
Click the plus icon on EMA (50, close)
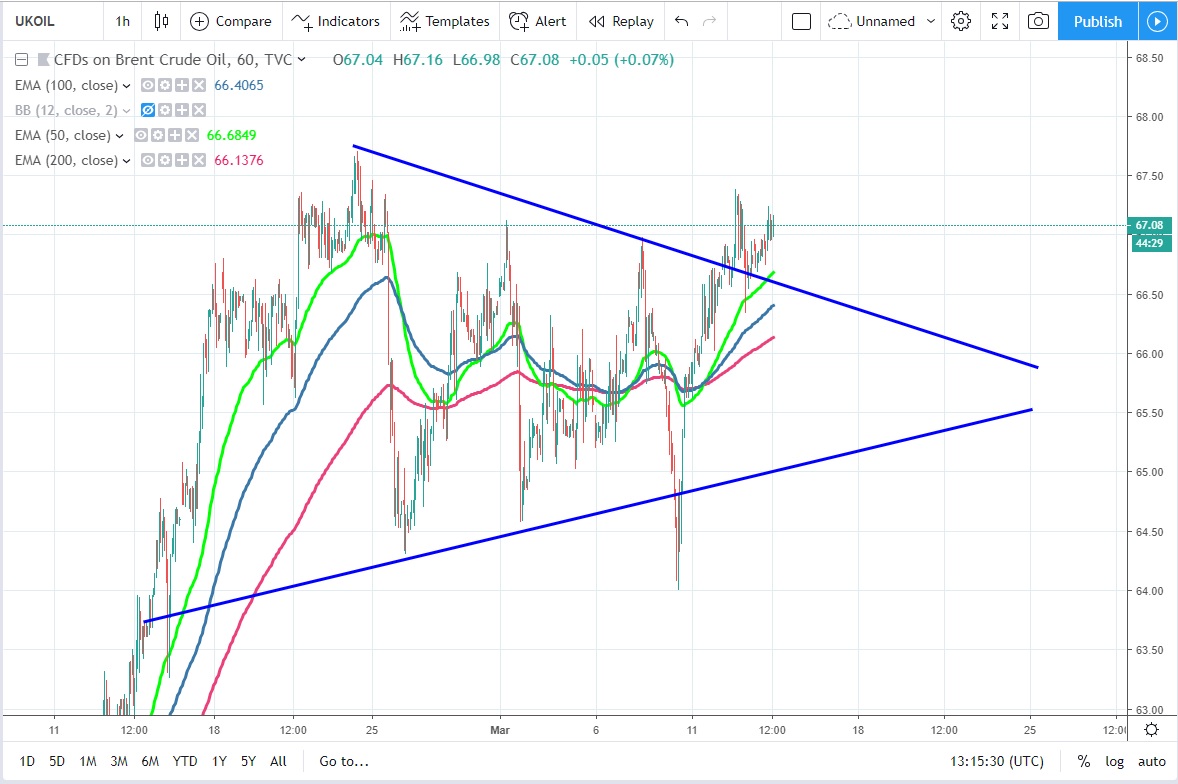(x=174, y=135)
